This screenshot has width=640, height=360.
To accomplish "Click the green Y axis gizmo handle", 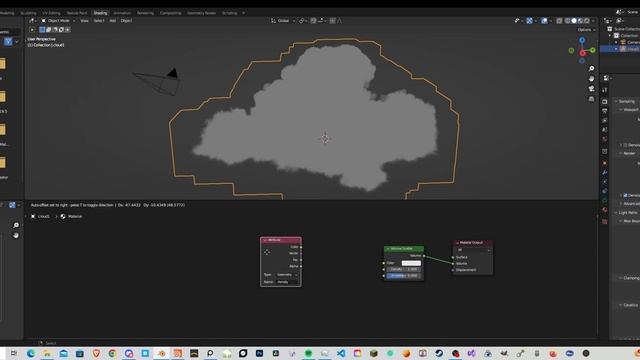I will click(x=593, y=50).
